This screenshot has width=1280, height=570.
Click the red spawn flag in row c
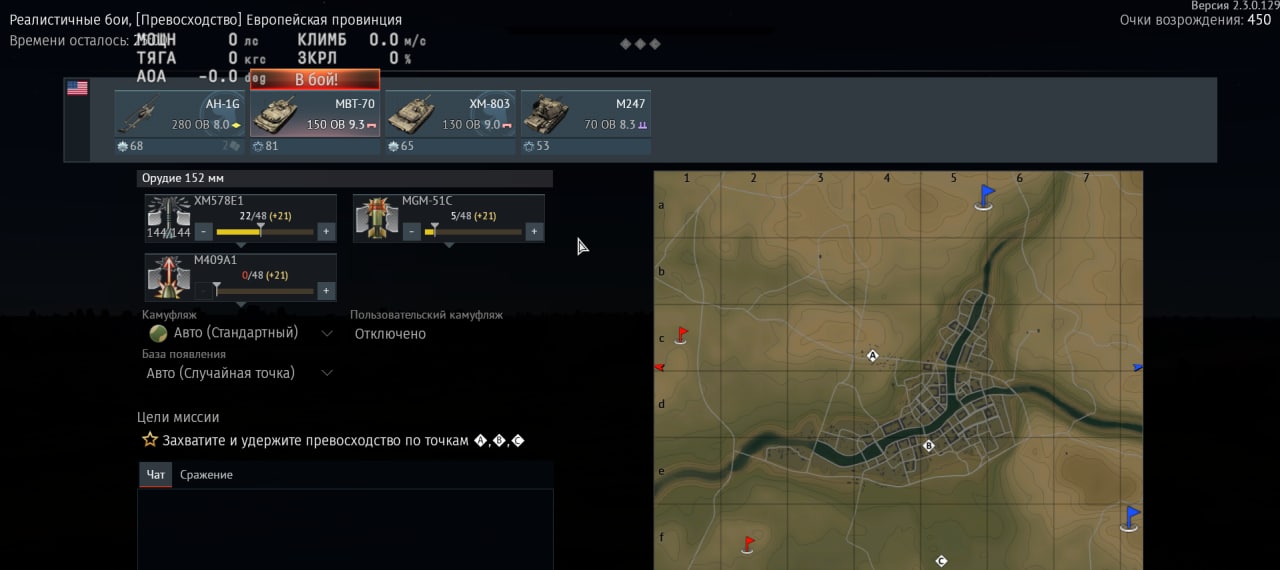pyautogui.click(x=681, y=334)
